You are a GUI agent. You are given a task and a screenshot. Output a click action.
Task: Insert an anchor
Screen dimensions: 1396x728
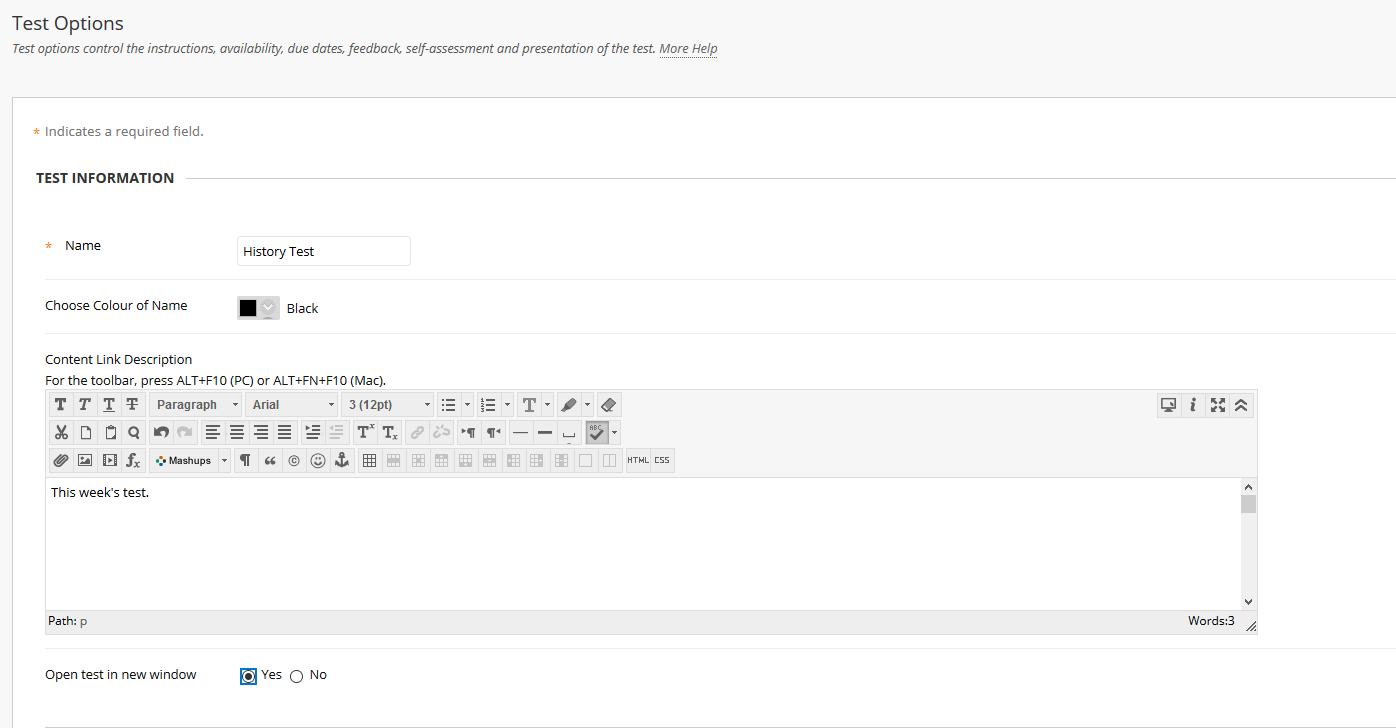pyautogui.click(x=342, y=461)
